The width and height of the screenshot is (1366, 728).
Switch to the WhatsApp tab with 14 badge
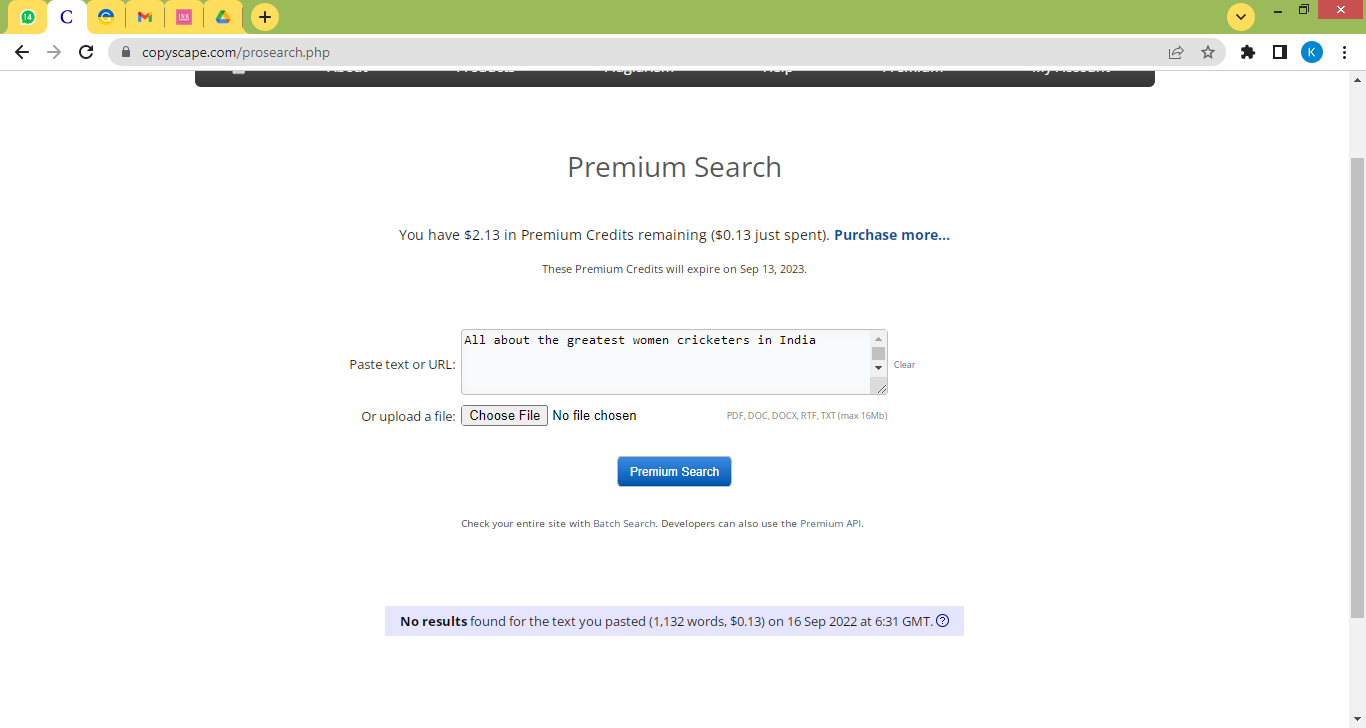point(28,17)
